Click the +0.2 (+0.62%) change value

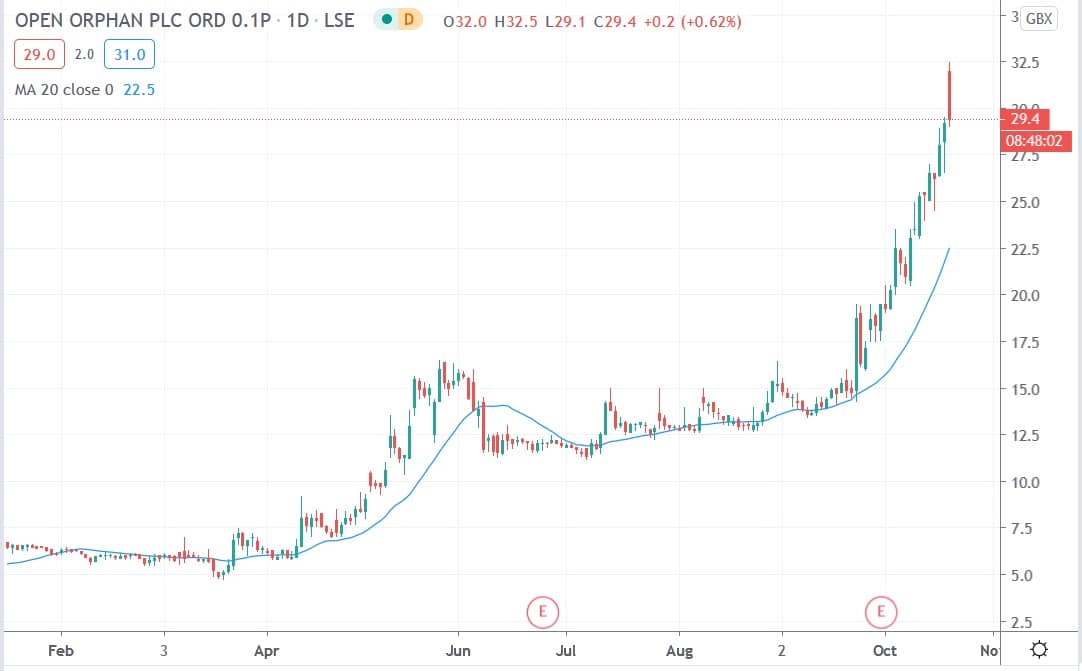[x=692, y=21]
